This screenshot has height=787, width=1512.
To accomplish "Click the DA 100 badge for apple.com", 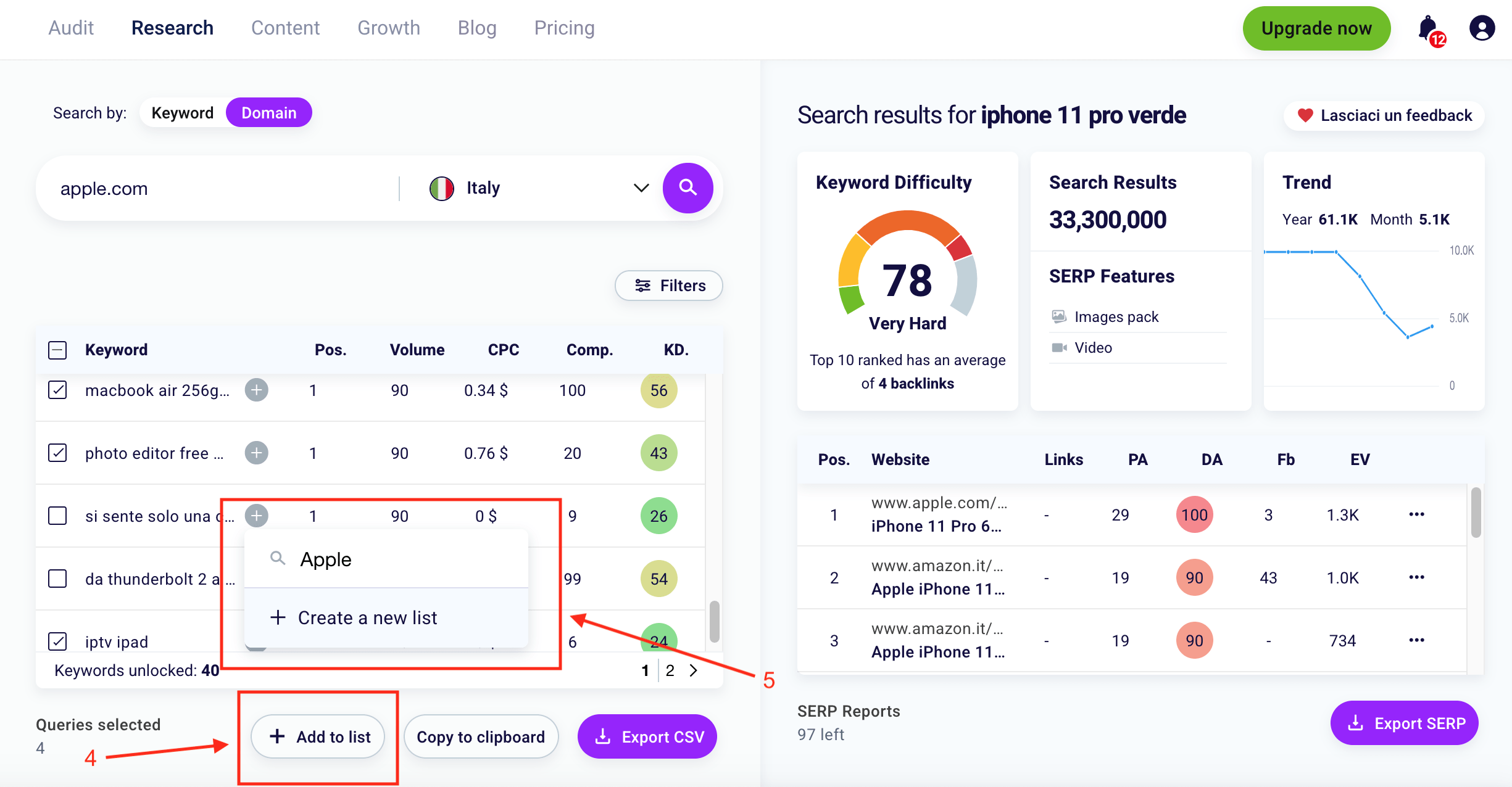I will click(x=1194, y=514).
